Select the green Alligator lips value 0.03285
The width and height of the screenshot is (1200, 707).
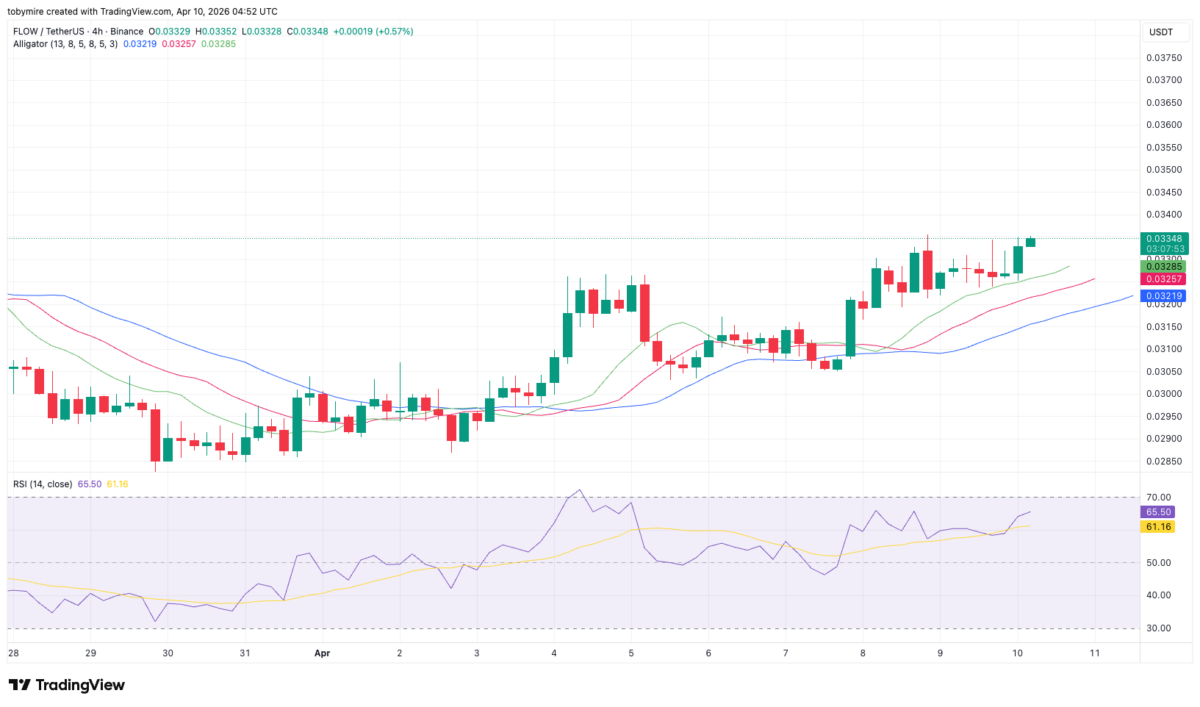tap(1164, 268)
